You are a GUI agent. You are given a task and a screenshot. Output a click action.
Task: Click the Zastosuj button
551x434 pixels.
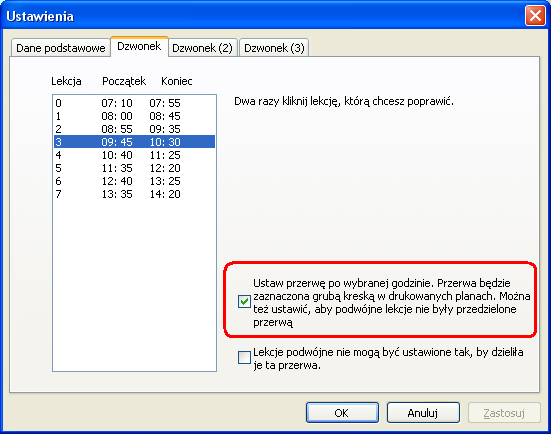504,413
